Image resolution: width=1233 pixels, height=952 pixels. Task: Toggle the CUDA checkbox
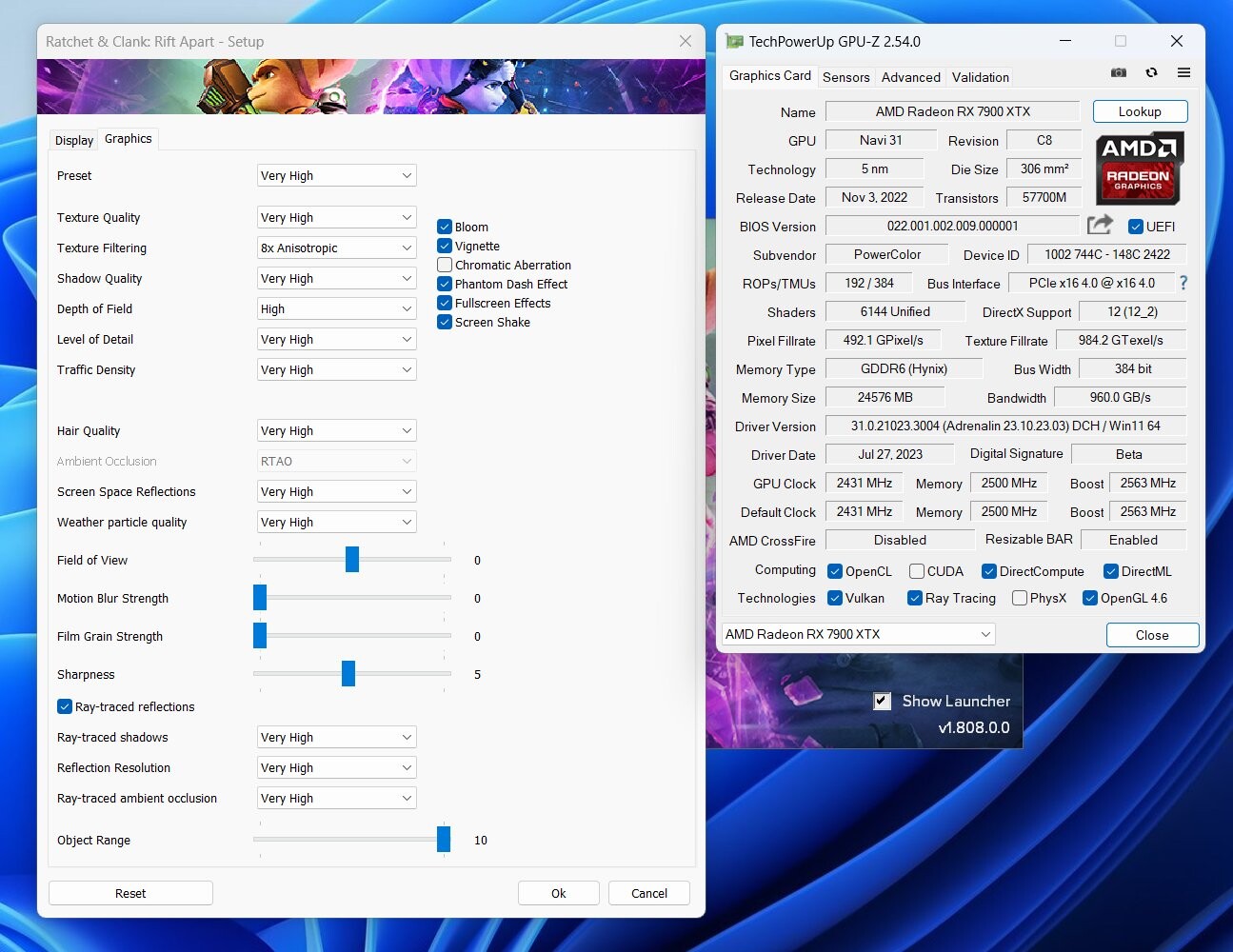917,571
